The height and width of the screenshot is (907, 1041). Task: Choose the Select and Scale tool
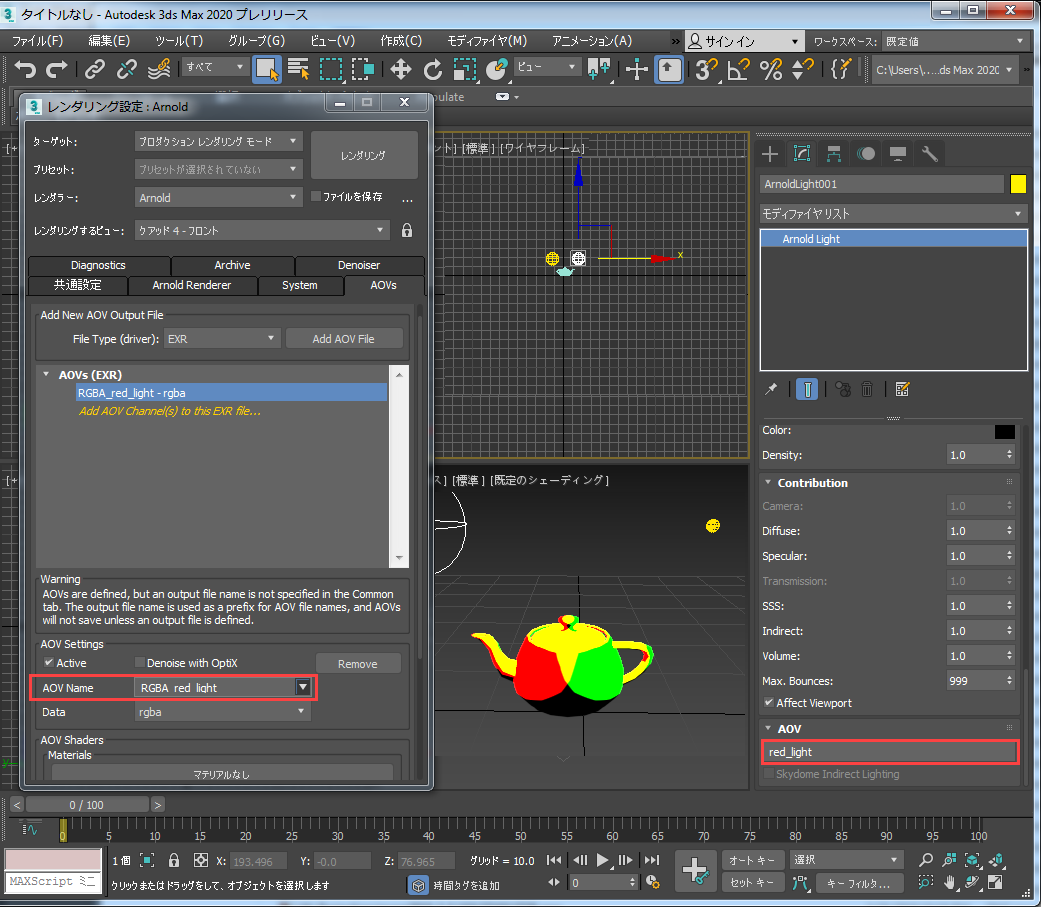tap(465, 69)
